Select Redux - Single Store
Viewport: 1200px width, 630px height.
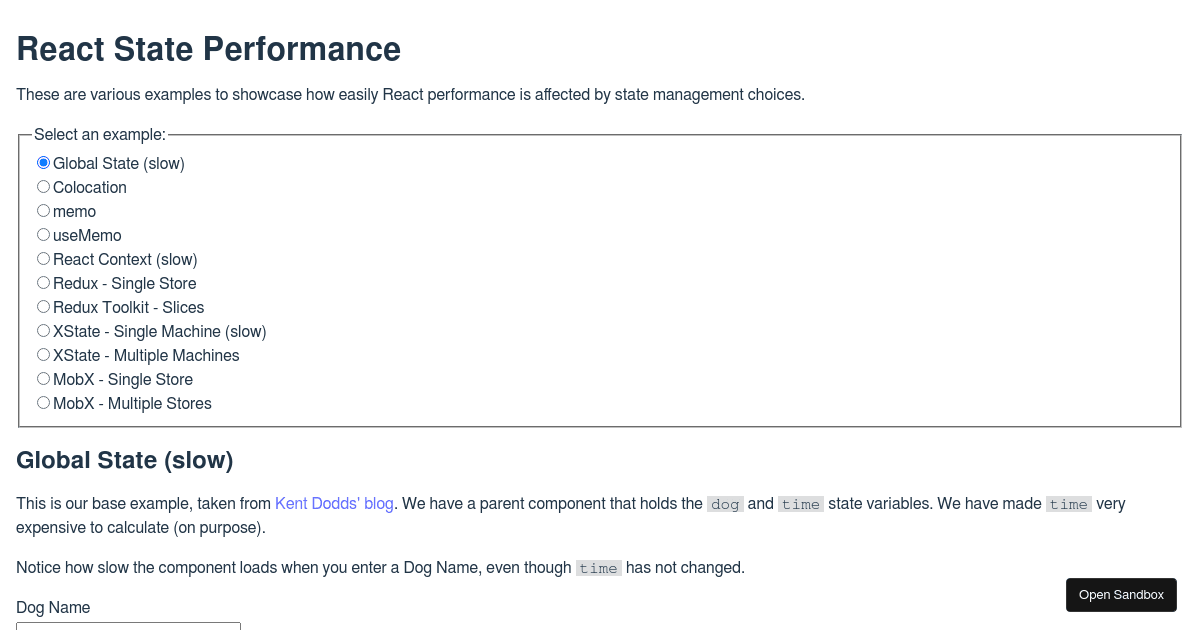(x=43, y=282)
